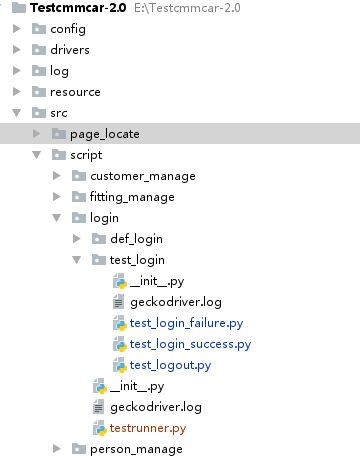
Task: Collapse the src folder arrow
Action: pyautogui.click(x=16, y=113)
